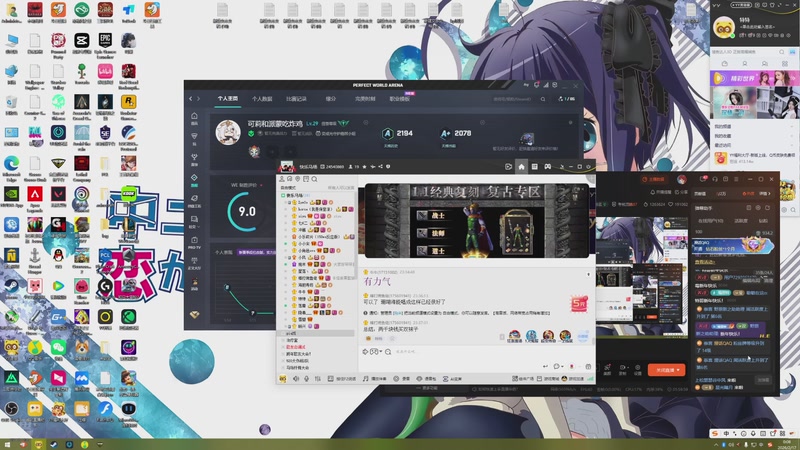Image resolution: width=800 pixels, height=450 pixels.
Task: Click the diamond icon at the sidebar bottom
Action: [194, 315]
